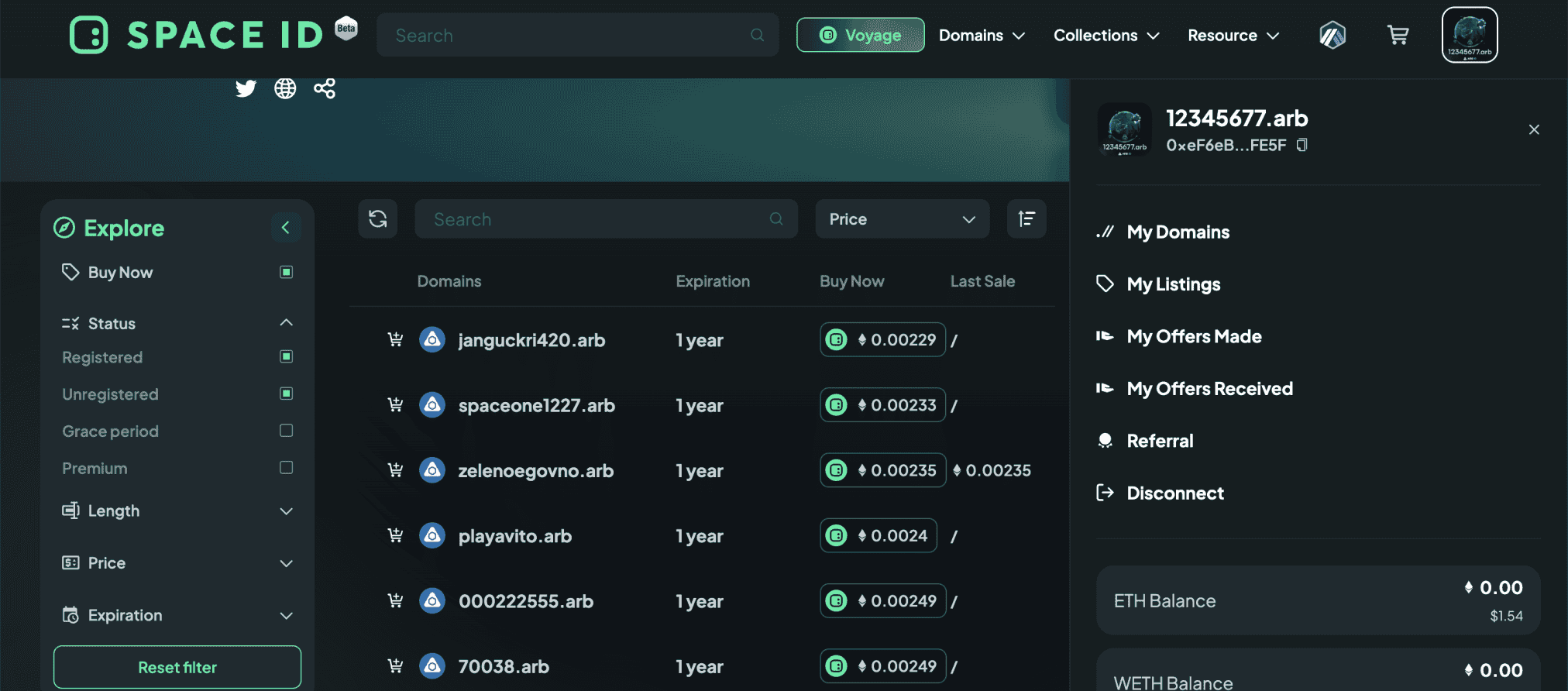
Task: Open the Price sort dropdown
Action: click(903, 219)
